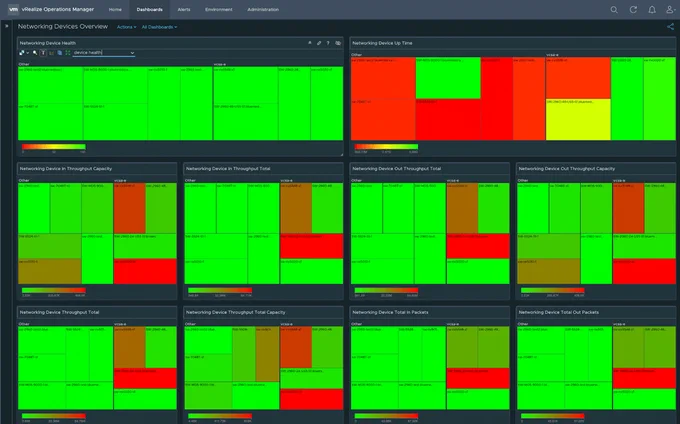Click the color legend under Out Throughput Capacity
680x424 pixels.
[x=552, y=290]
